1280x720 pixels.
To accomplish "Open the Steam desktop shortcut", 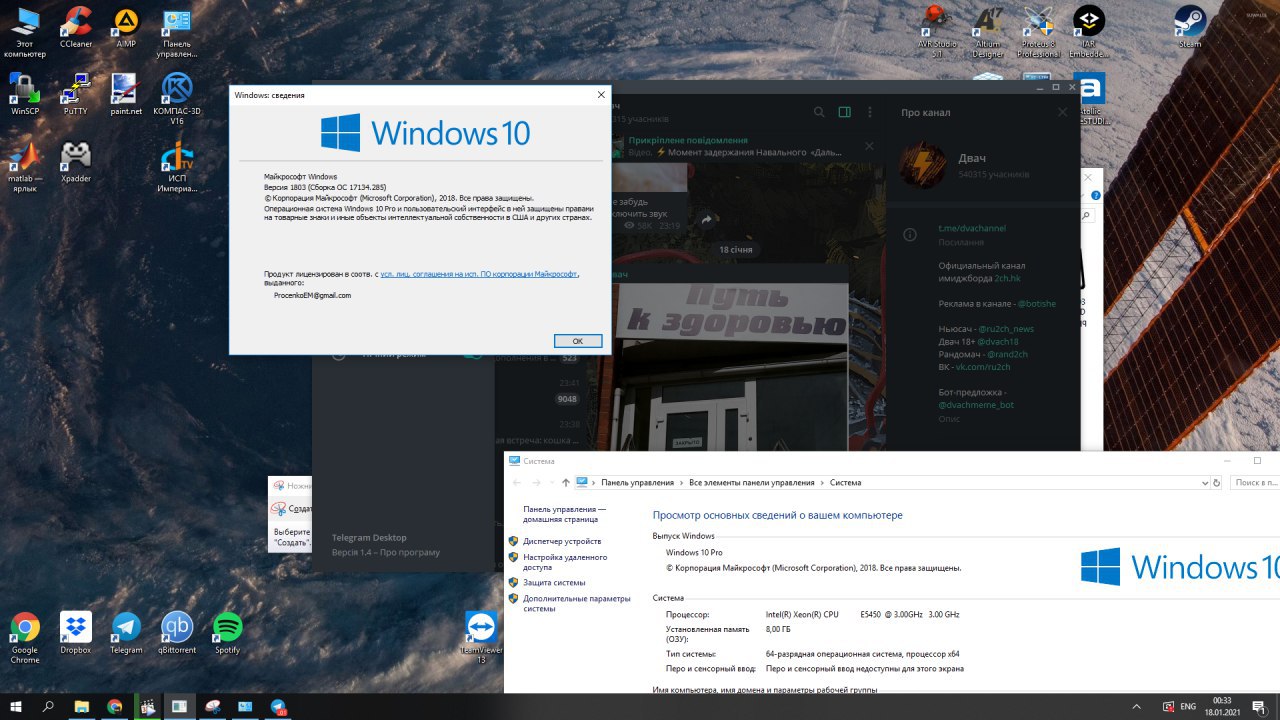I will [1190, 27].
